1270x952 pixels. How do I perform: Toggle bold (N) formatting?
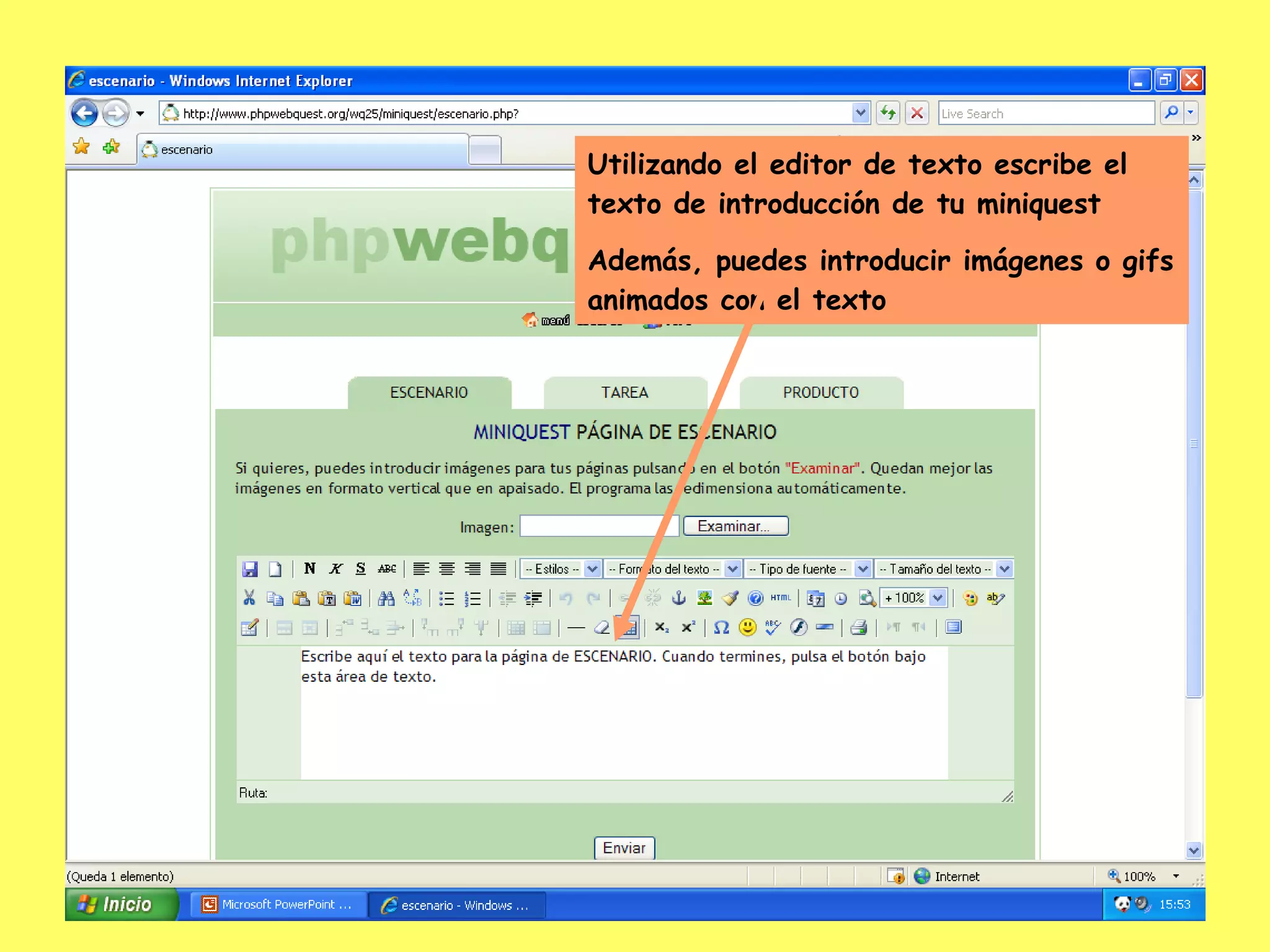pyautogui.click(x=309, y=568)
